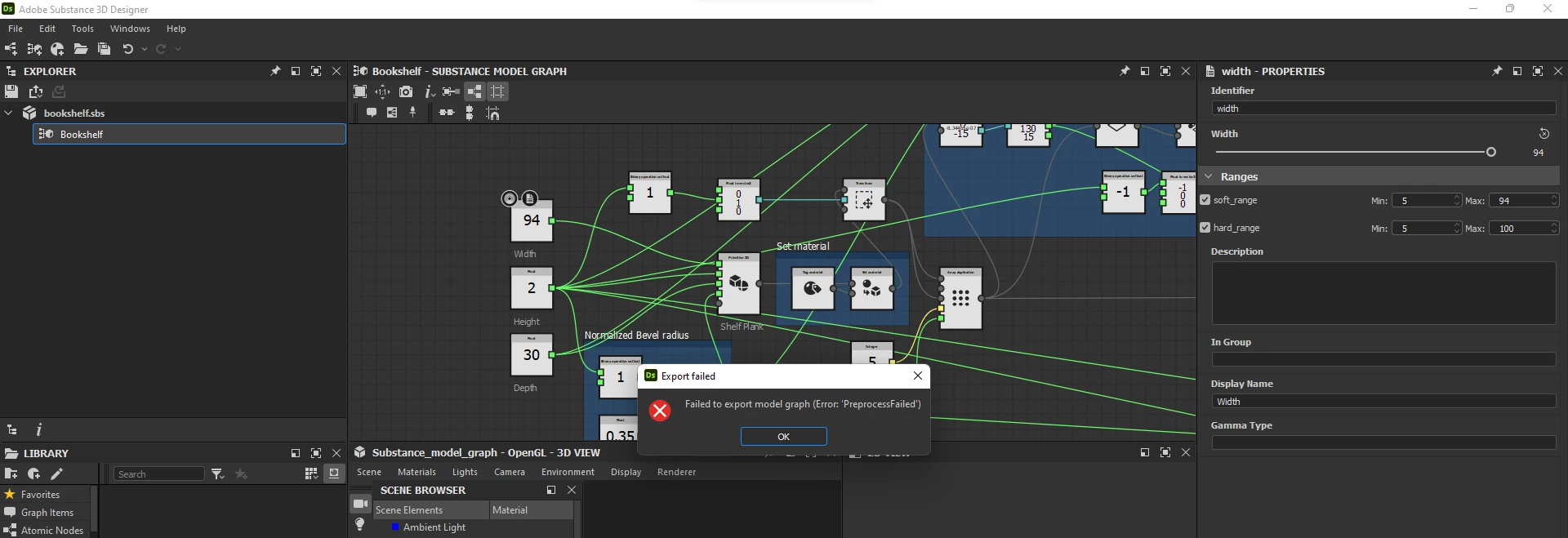Open the Help menu
The width and height of the screenshot is (1568, 538).
point(176,29)
